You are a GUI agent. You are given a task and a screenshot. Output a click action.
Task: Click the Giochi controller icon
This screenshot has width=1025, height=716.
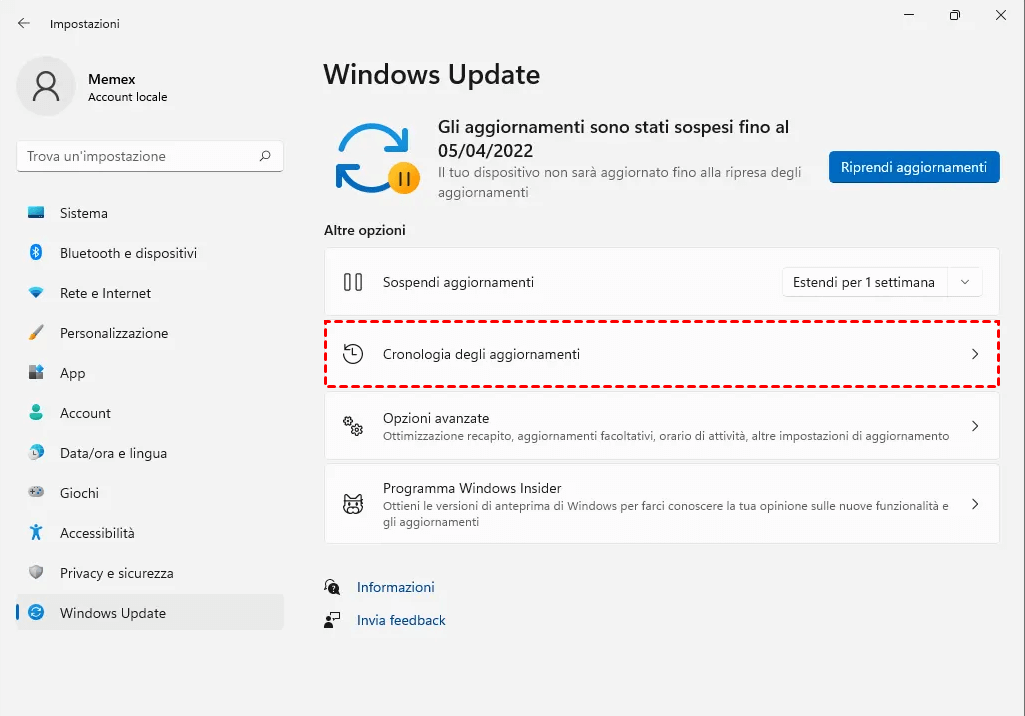click(x=36, y=493)
